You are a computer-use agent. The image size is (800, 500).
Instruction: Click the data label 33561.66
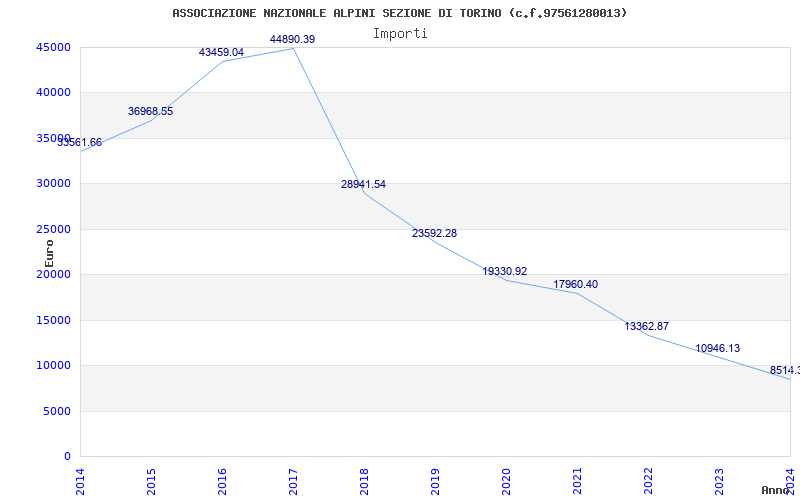click(80, 142)
